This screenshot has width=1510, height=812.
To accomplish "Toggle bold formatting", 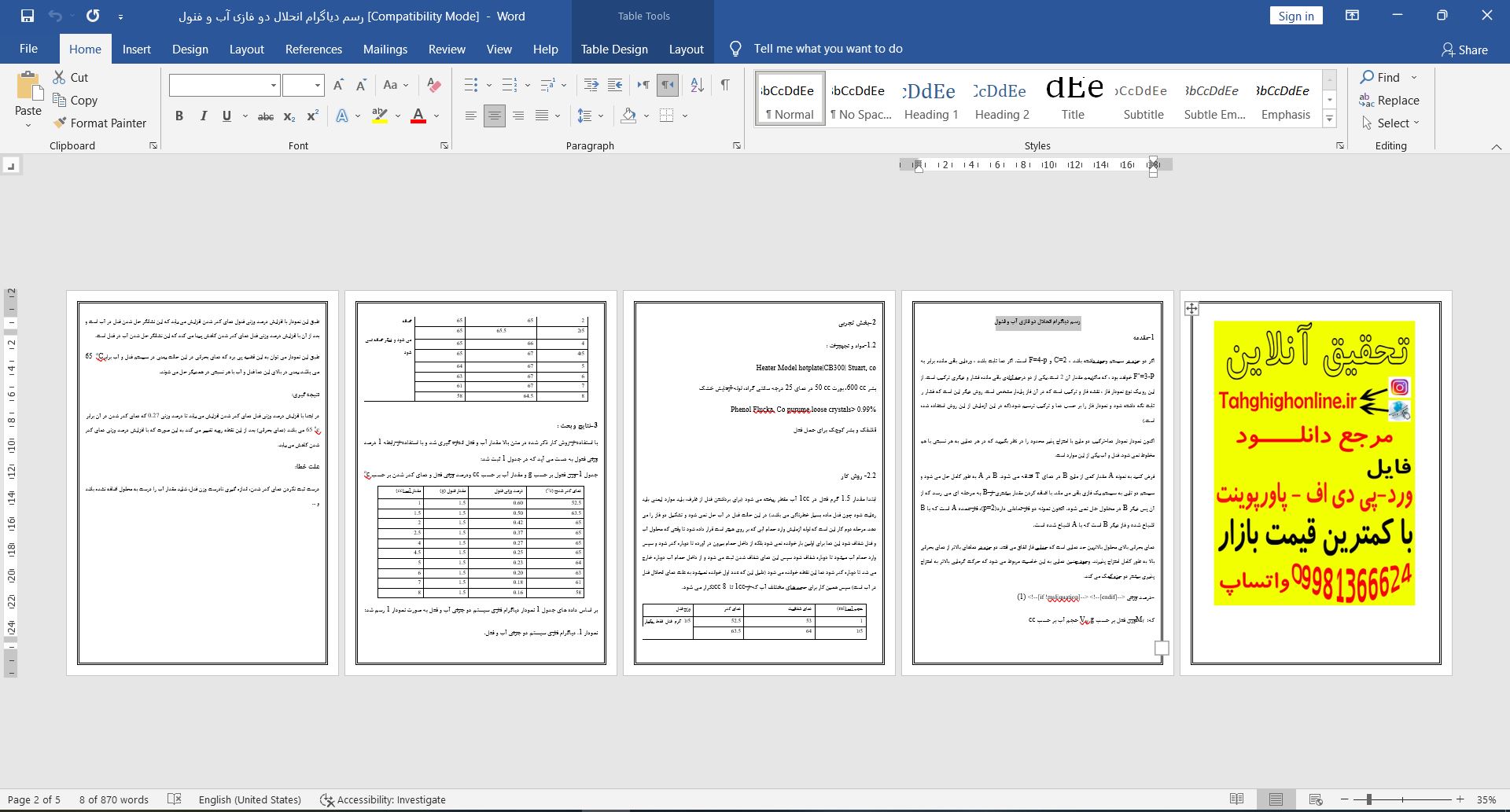I will point(179,116).
